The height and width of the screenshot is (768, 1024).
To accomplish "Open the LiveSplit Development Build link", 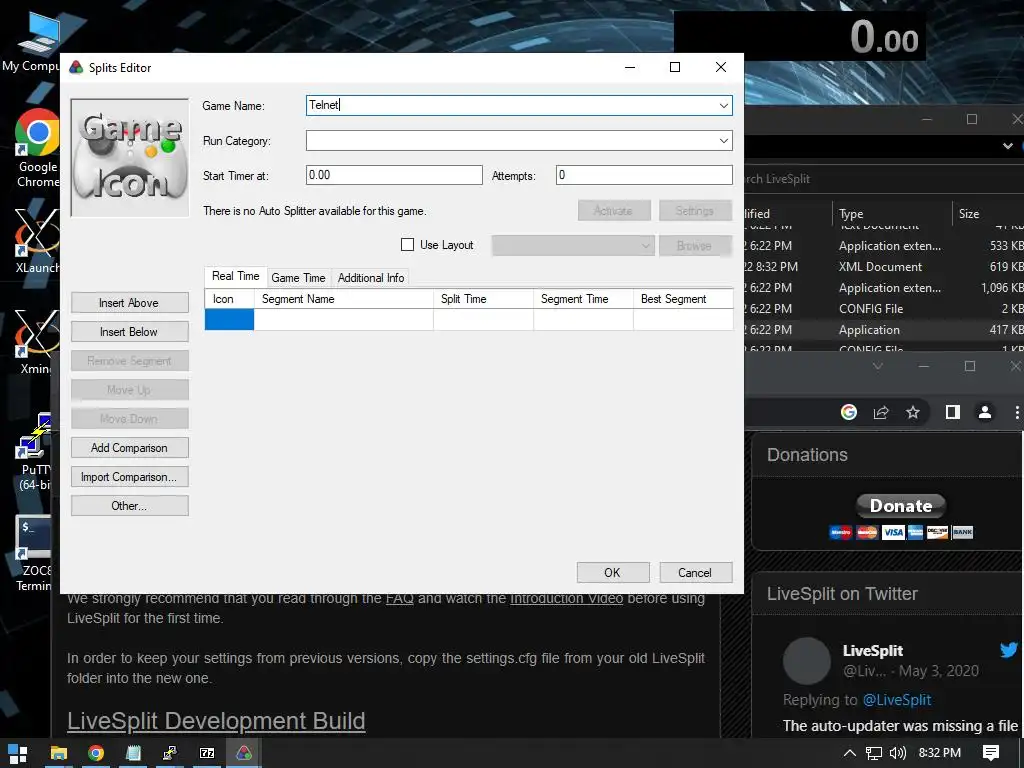I will coord(216,721).
